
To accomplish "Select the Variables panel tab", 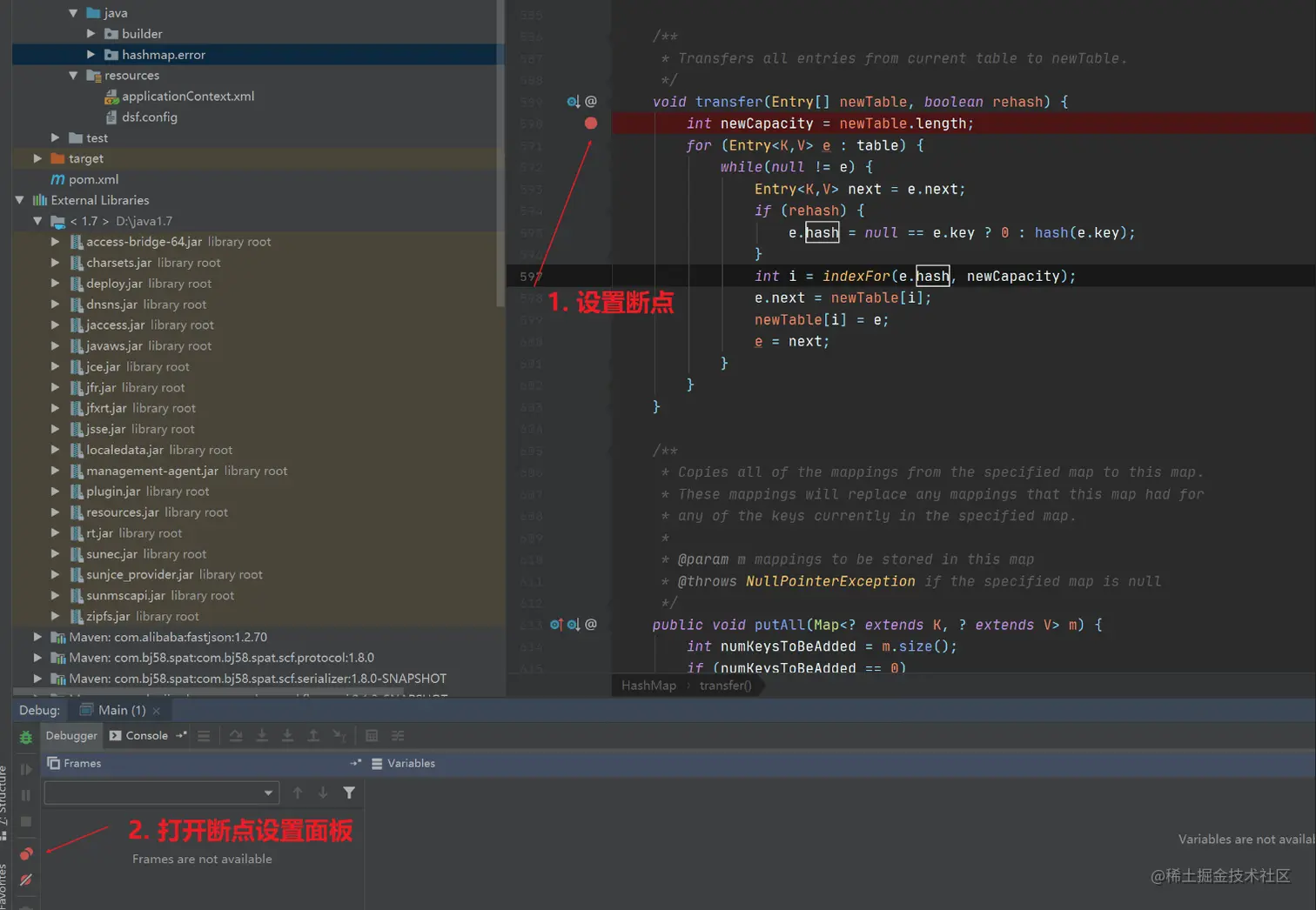I will [403, 763].
